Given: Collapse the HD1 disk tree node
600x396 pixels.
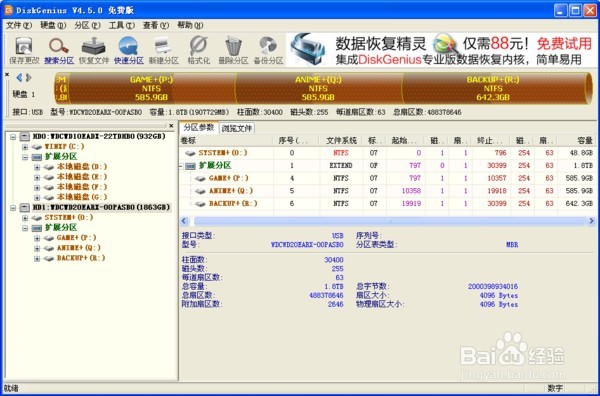Looking at the screenshot, I should tap(13, 208).
